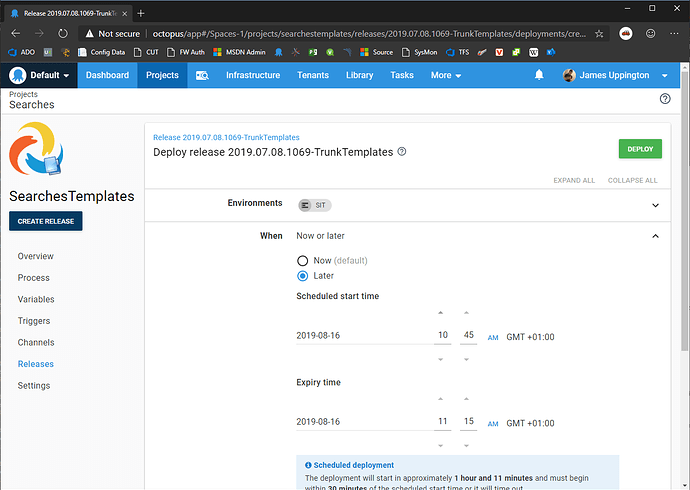
Task: Open the SysMon bookmark
Action: (x=420, y=52)
